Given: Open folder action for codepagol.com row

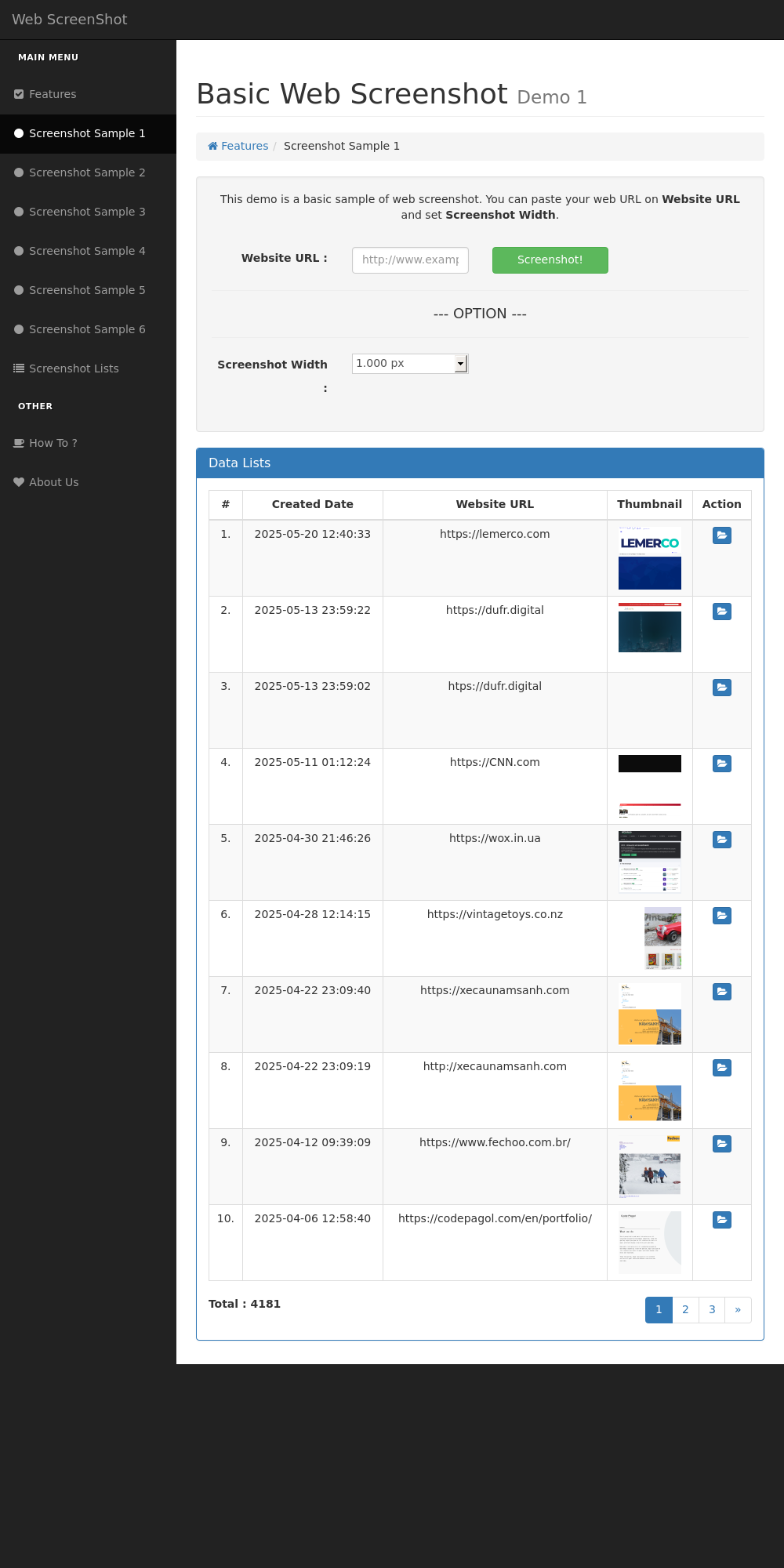Looking at the screenshot, I should tap(722, 1220).
